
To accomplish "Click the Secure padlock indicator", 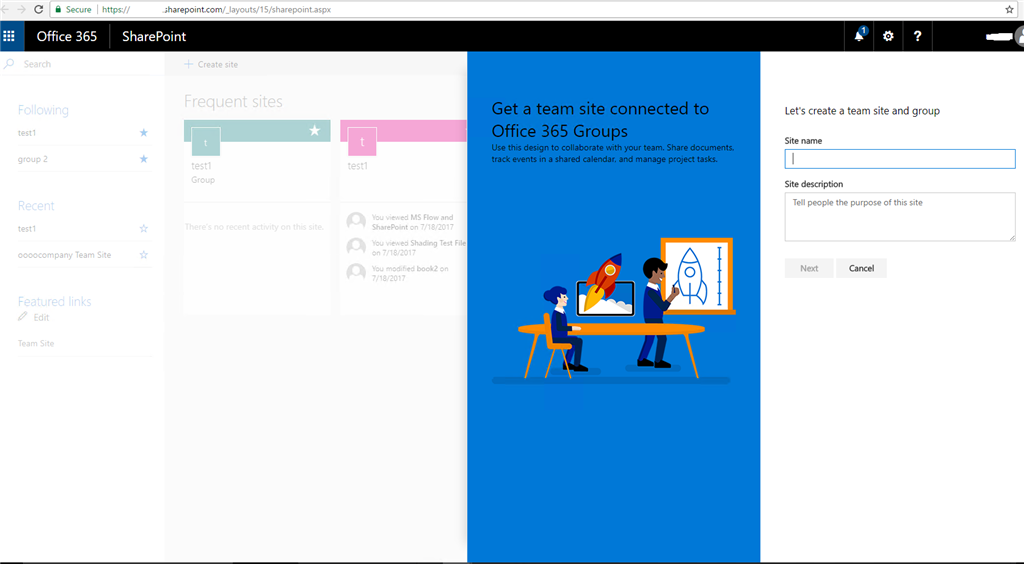I will [73, 9].
